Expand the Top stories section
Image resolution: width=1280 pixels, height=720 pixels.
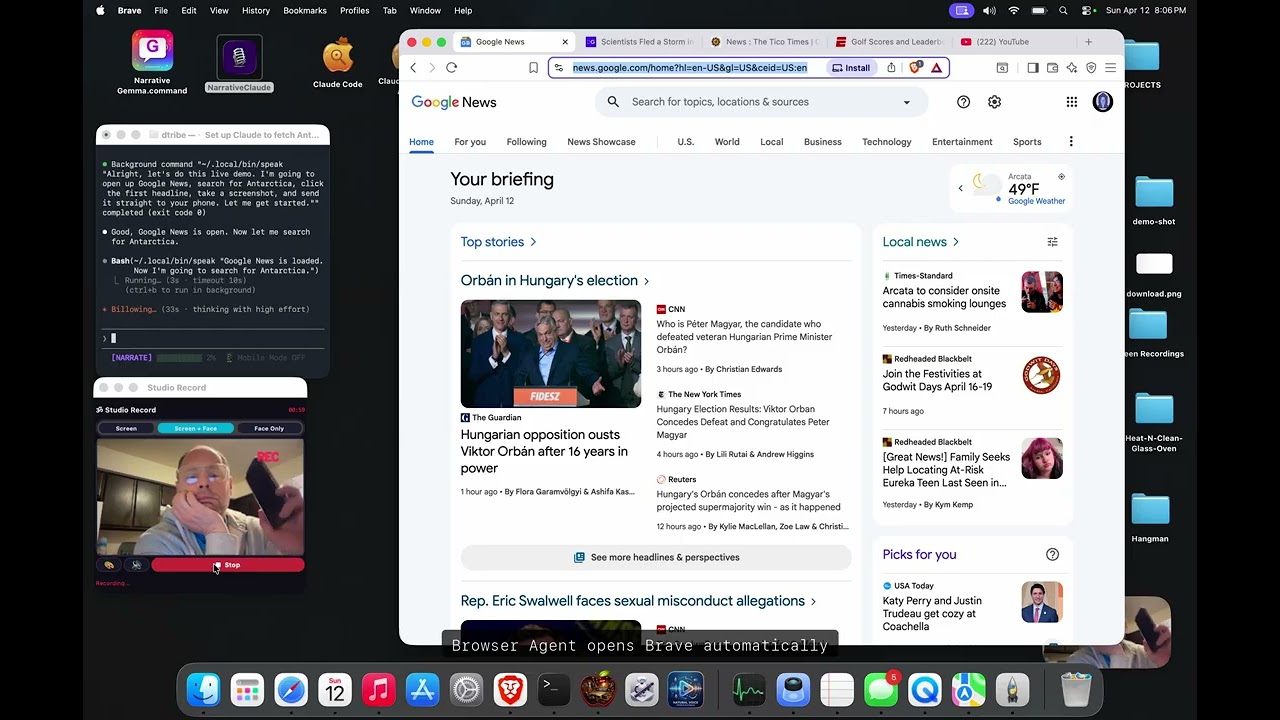pos(498,242)
